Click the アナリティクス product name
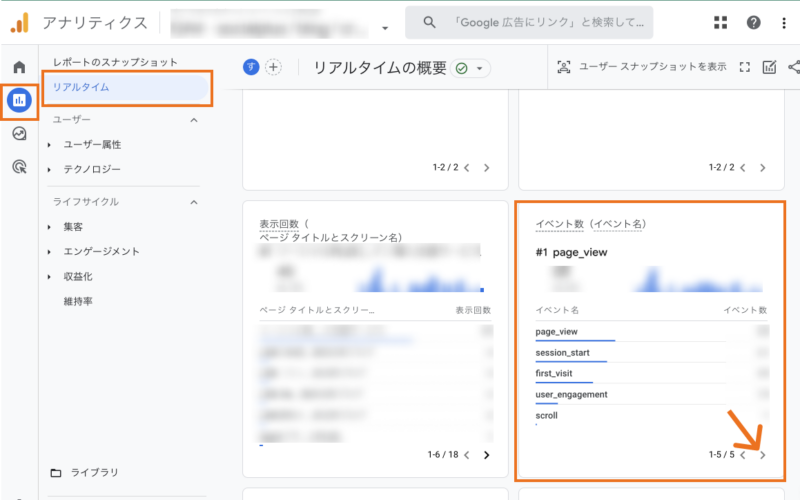Viewport: 800px width, 500px height. click(95, 22)
